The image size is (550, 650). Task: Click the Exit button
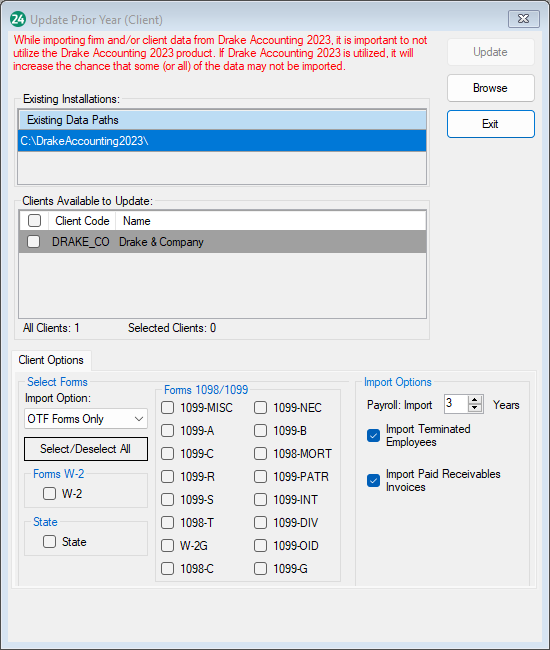[491, 124]
